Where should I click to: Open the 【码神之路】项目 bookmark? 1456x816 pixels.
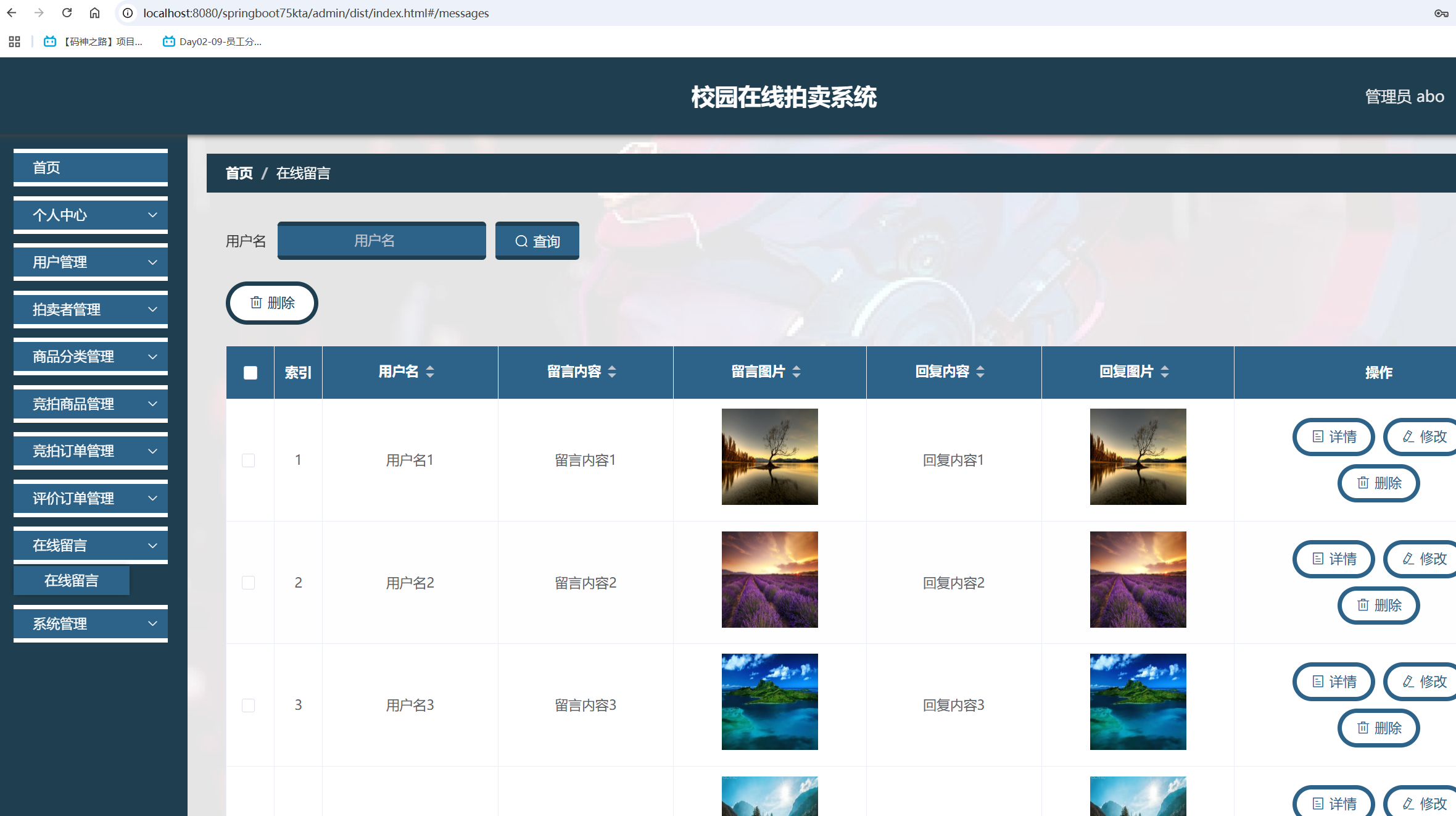point(93,41)
